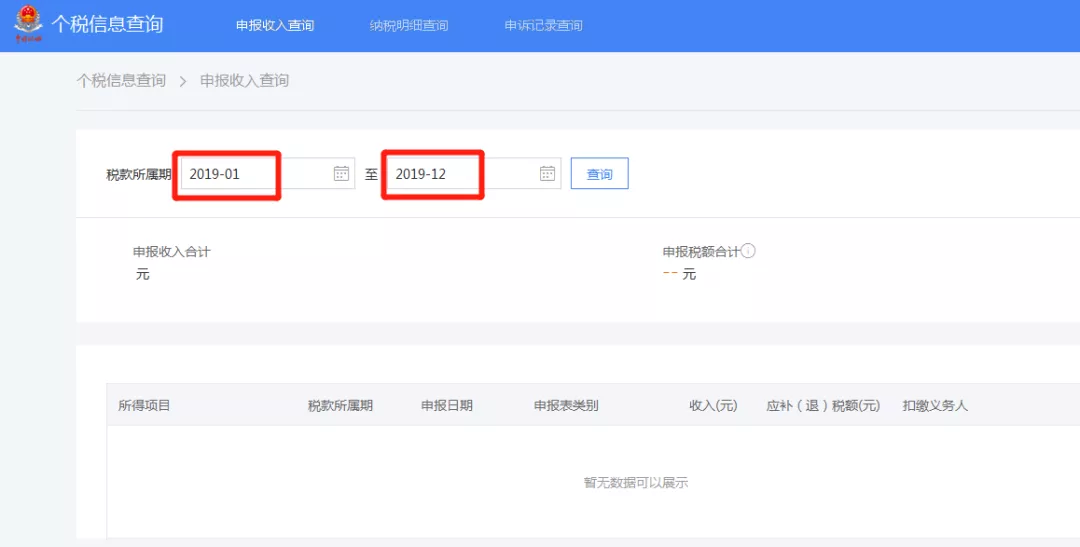Click the info icon beside 申报税额合计
The width and height of the screenshot is (1080, 547).
point(748,251)
